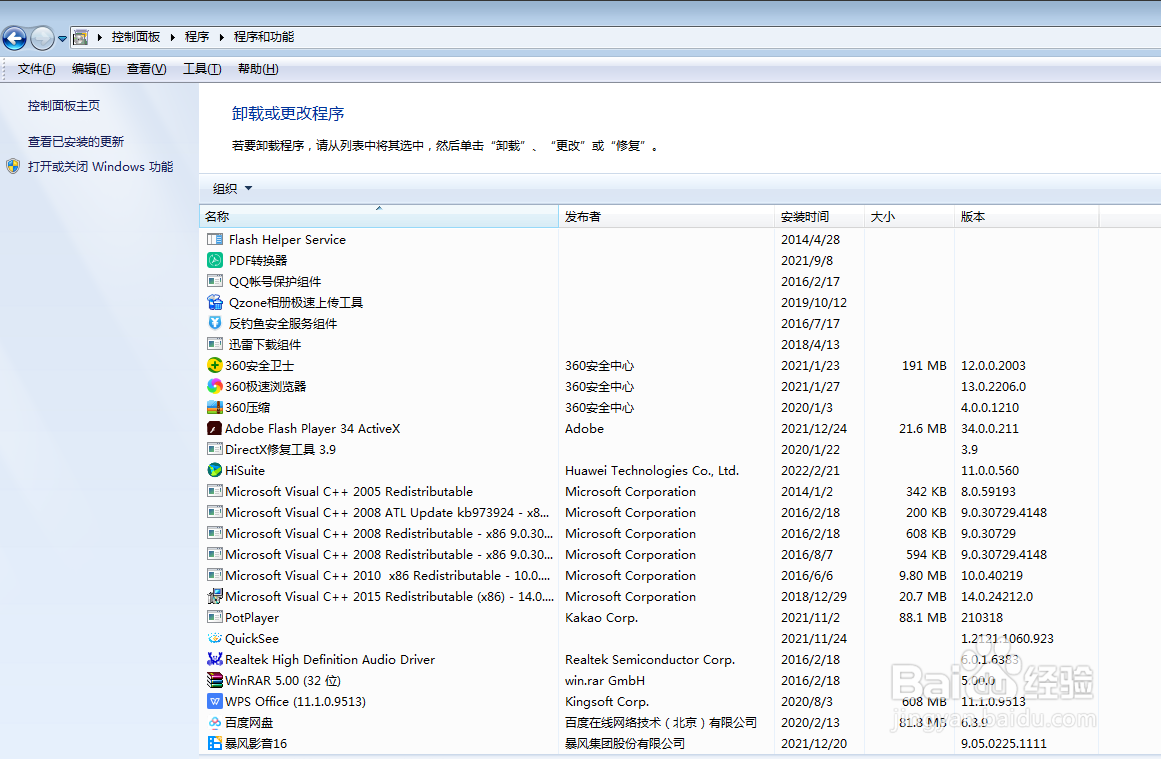Click 程序 in the address breadcrumb
Image resolution: width=1161 pixels, height=759 pixels.
197,37
